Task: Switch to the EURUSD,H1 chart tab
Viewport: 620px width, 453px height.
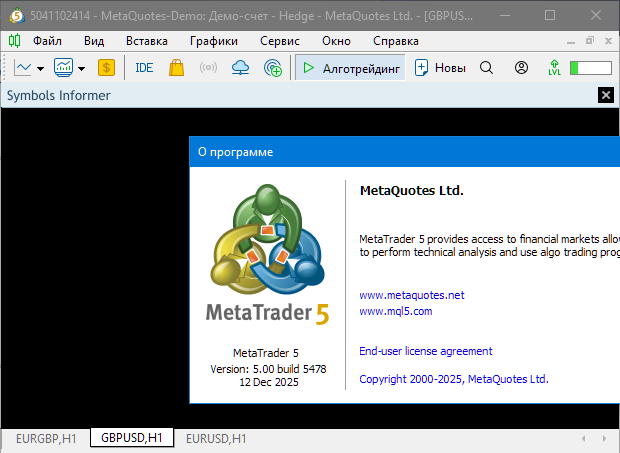Action: [216, 439]
